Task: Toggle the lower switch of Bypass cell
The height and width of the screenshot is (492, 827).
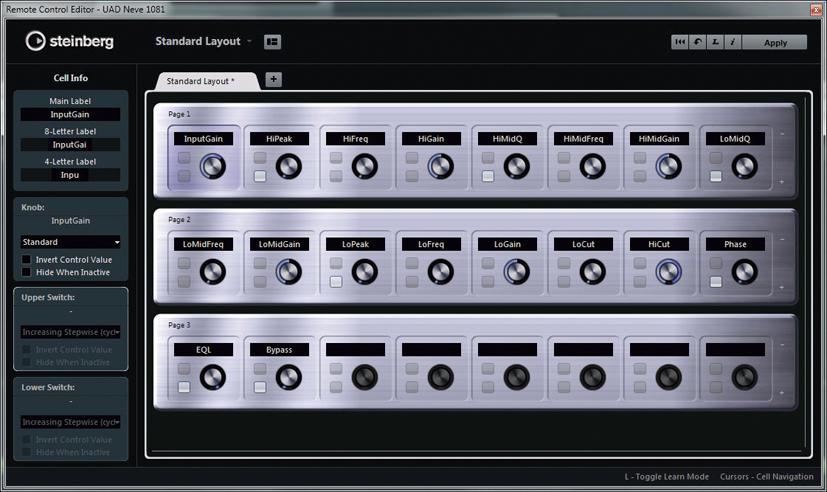Action: [x=260, y=387]
